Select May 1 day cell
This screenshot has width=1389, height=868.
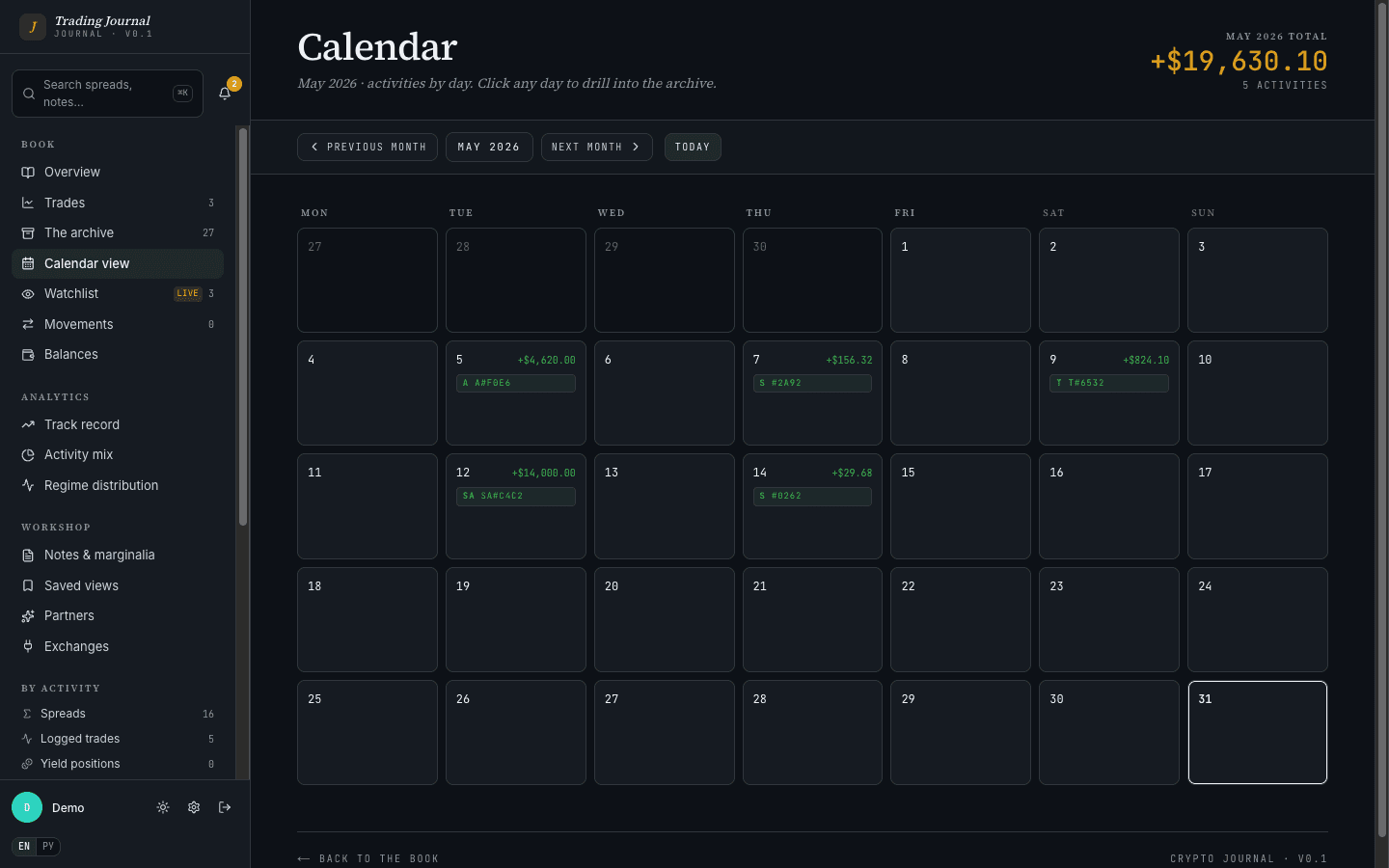click(961, 281)
